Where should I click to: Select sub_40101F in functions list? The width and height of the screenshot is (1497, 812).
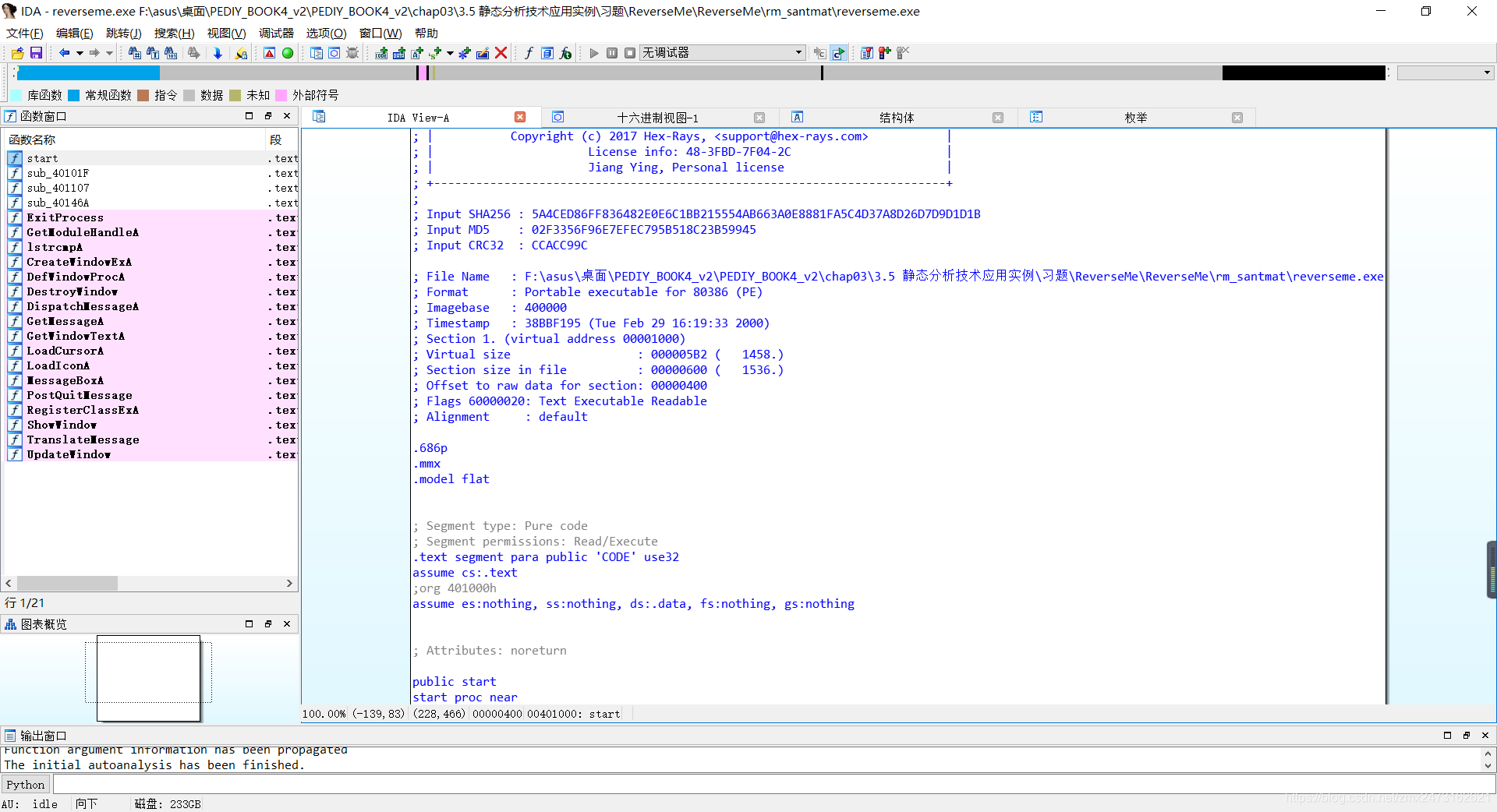(x=152, y=173)
